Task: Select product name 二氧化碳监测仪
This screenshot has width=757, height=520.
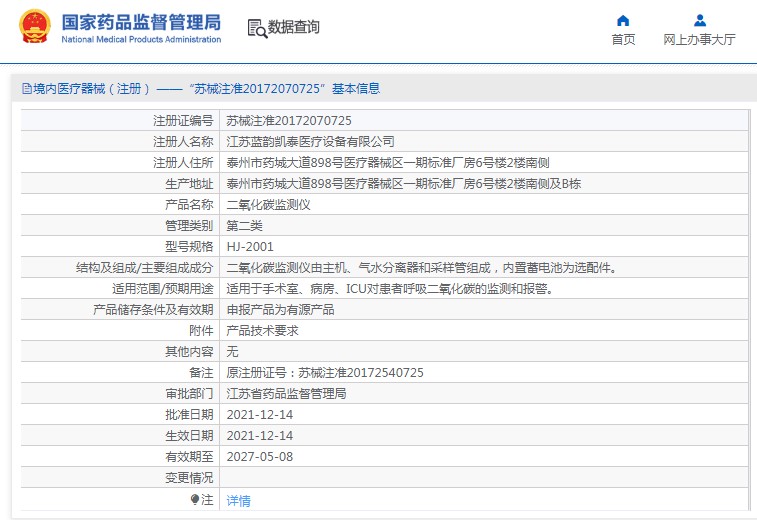Action: (x=268, y=205)
